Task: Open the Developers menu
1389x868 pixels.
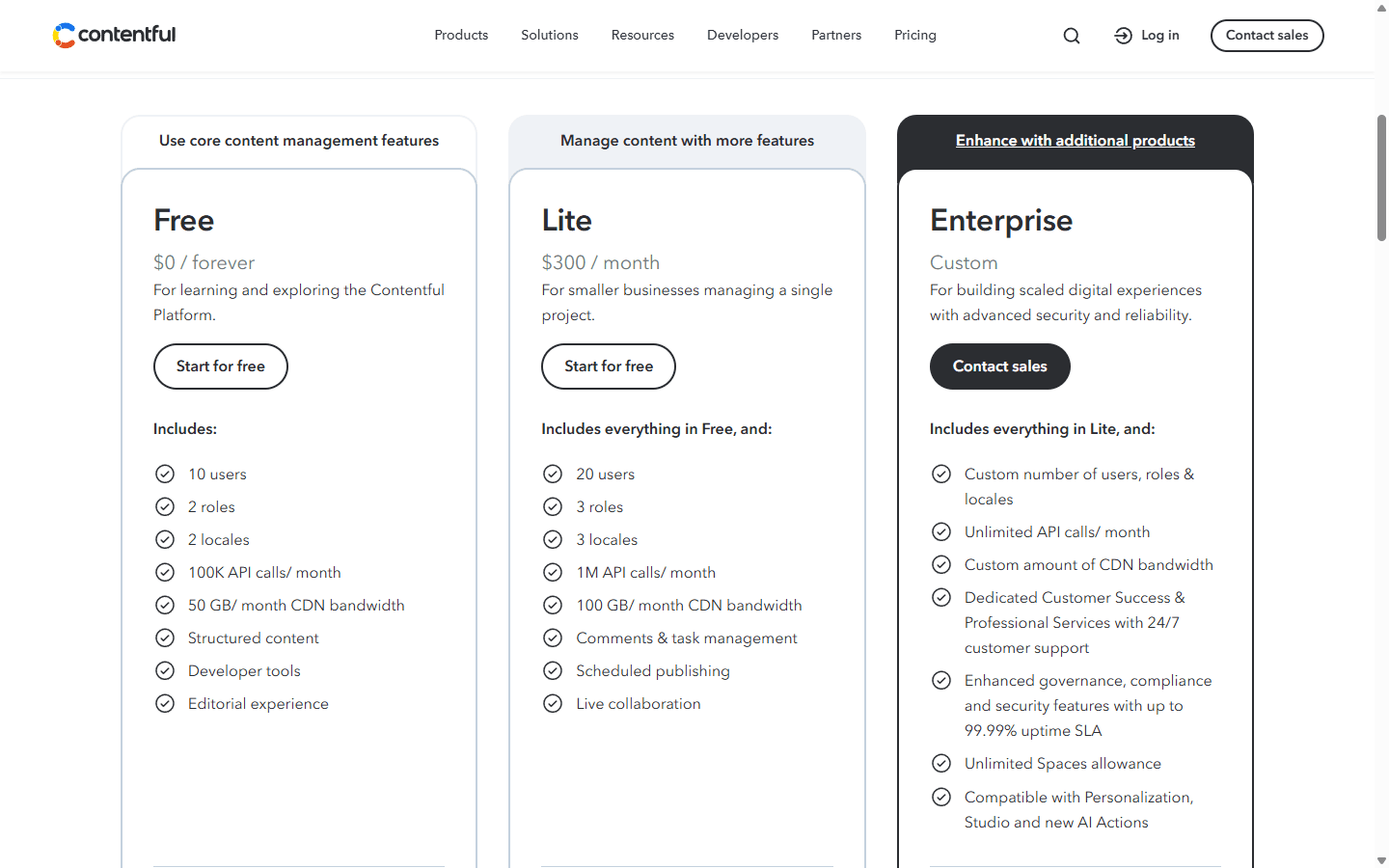Action: tap(743, 35)
